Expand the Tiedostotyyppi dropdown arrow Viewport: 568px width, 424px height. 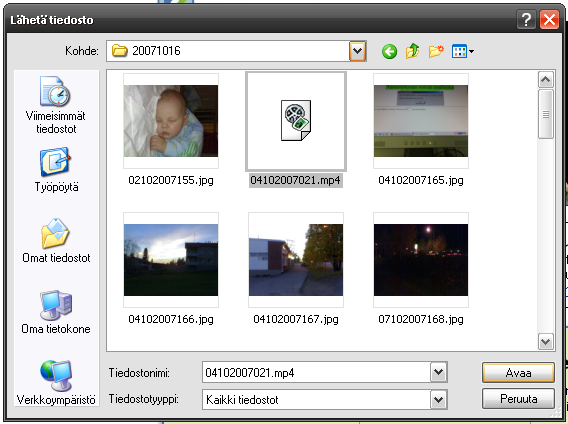point(438,399)
